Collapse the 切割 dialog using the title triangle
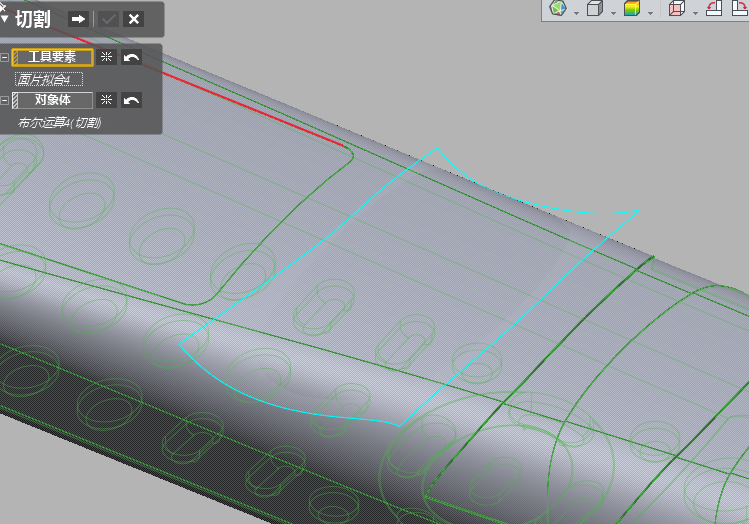 pyautogui.click(x=5, y=19)
